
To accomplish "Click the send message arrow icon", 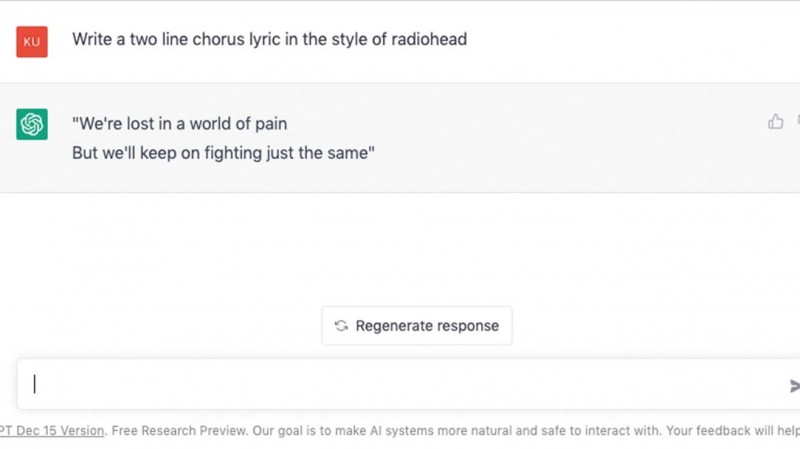I will (x=794, y=386).
